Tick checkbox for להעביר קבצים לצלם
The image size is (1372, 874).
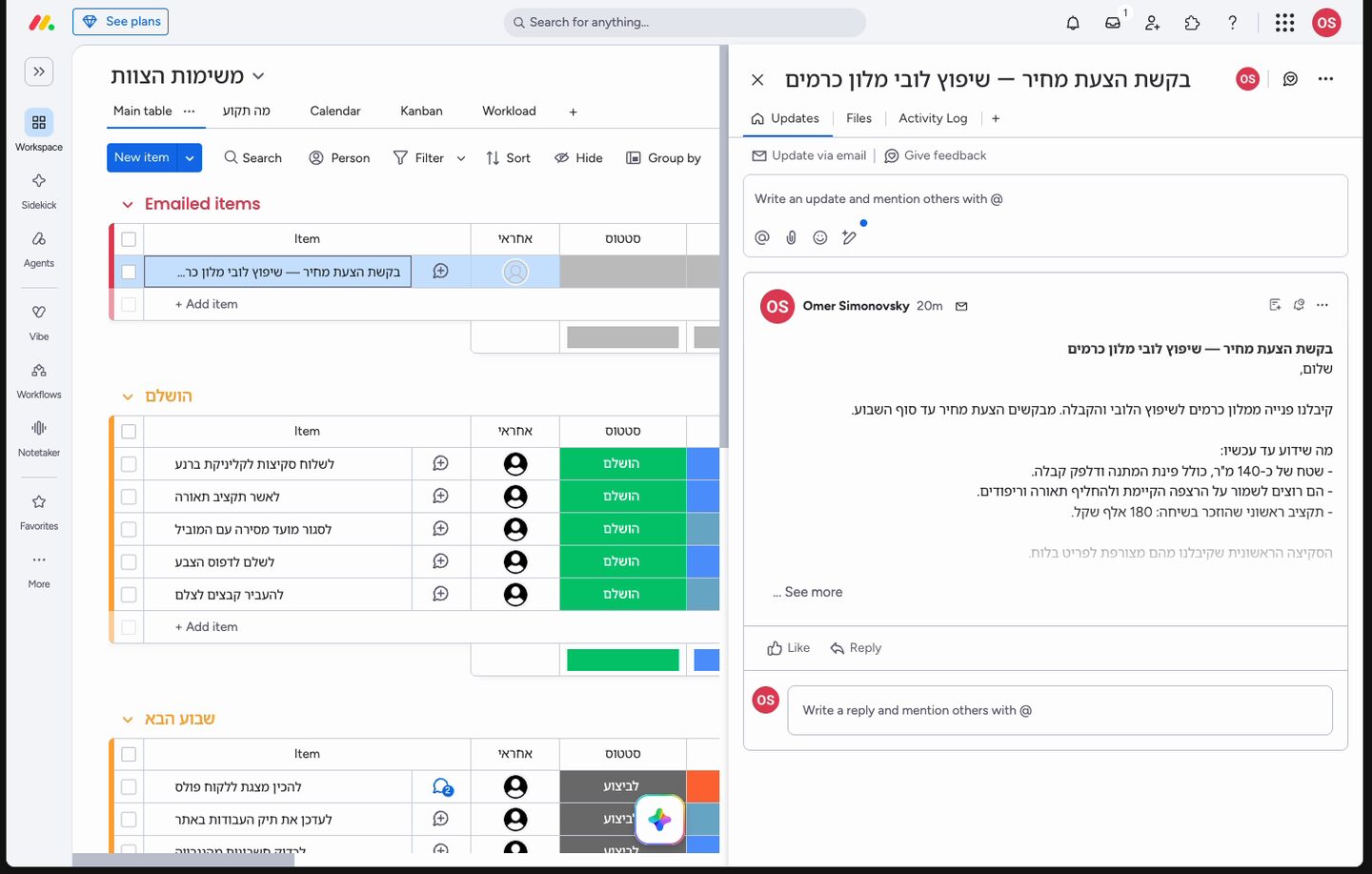129,595
